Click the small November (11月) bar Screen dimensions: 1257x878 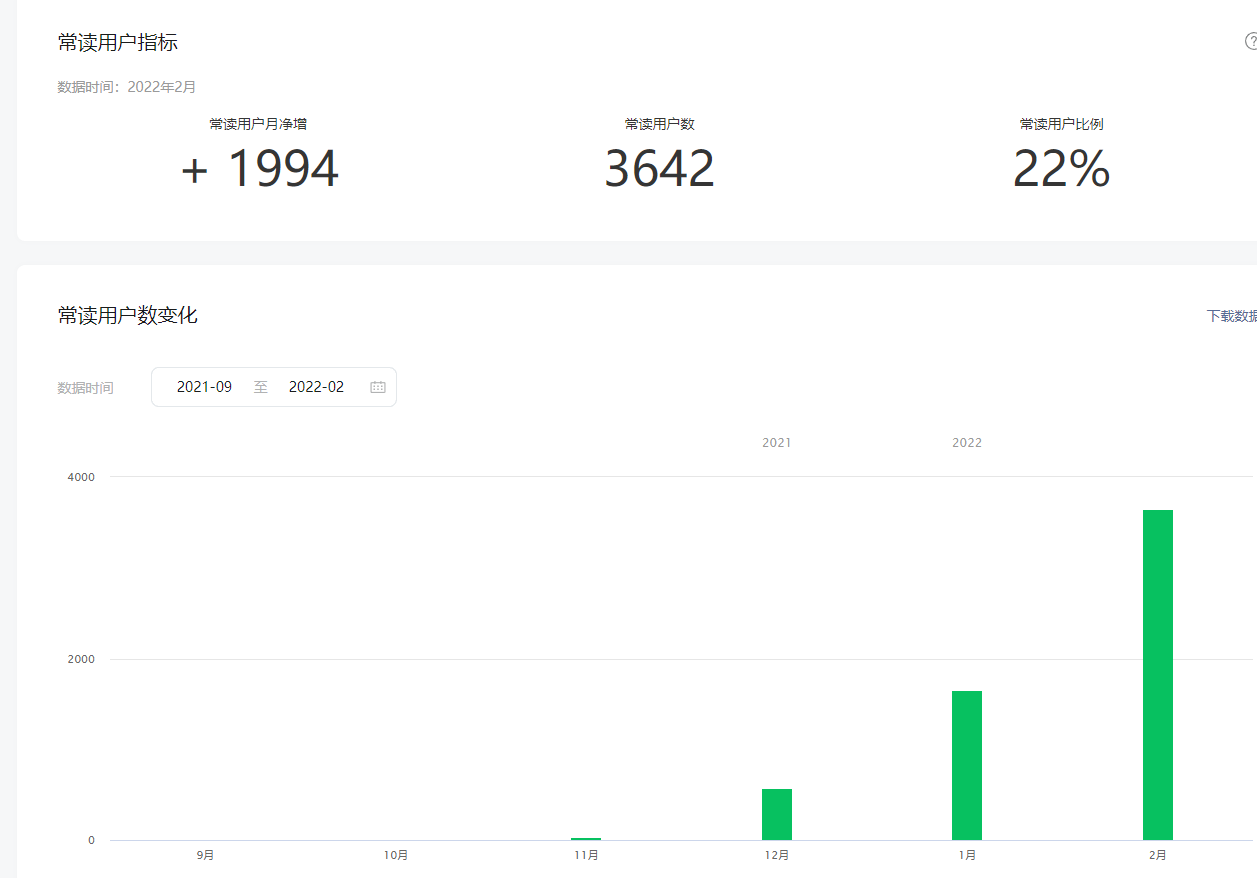tap(586, 838)
